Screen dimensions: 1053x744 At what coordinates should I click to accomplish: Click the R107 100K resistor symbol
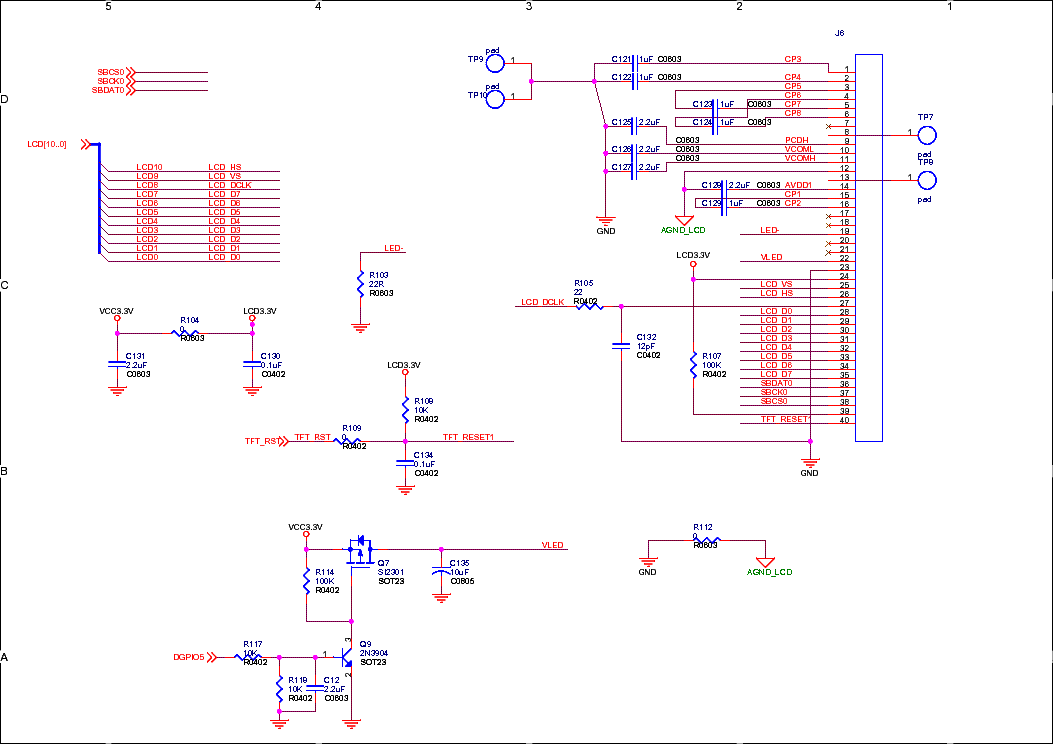coord(693,365)
